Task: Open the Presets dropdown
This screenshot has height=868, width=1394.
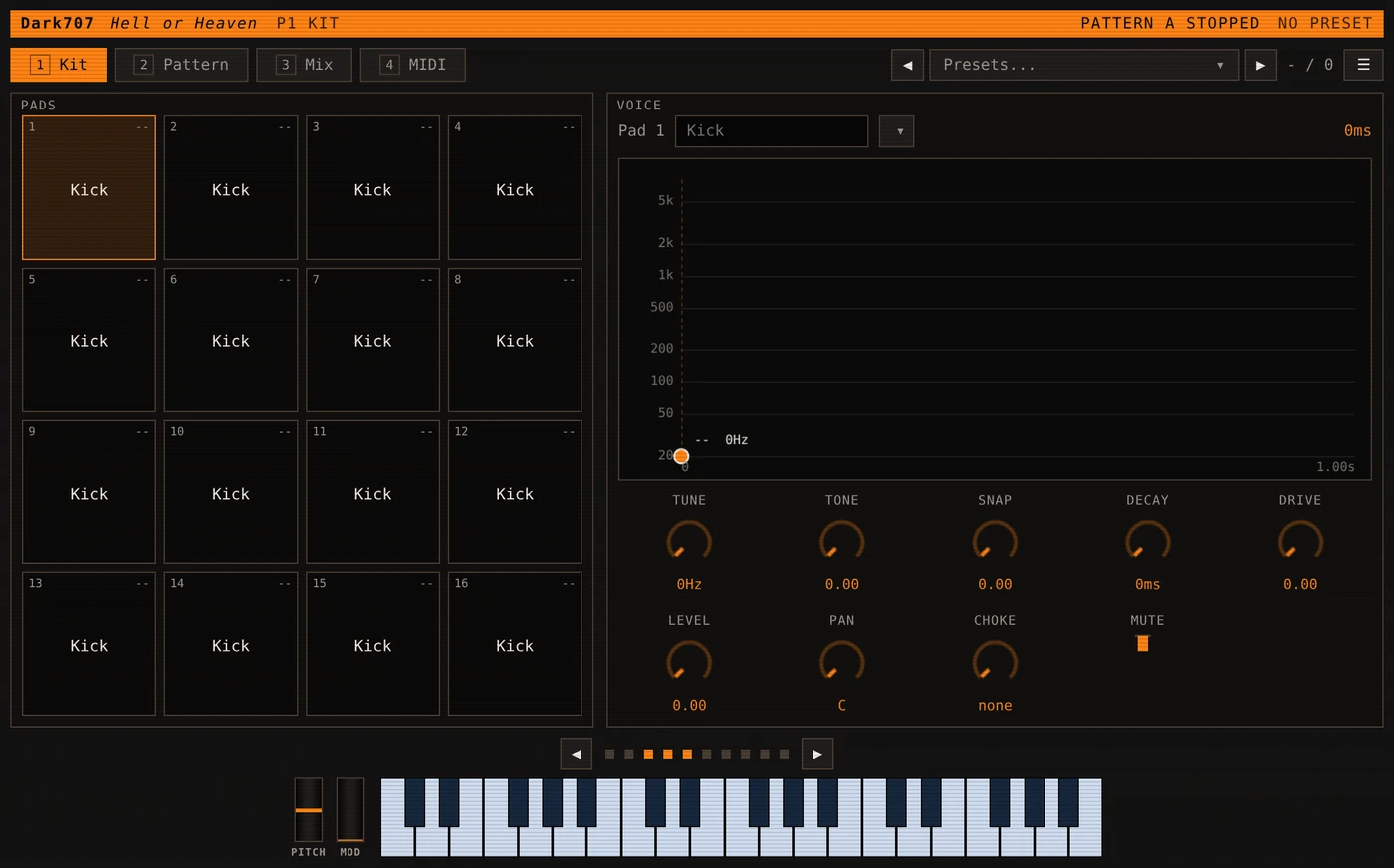Action: coord(1083,65)
